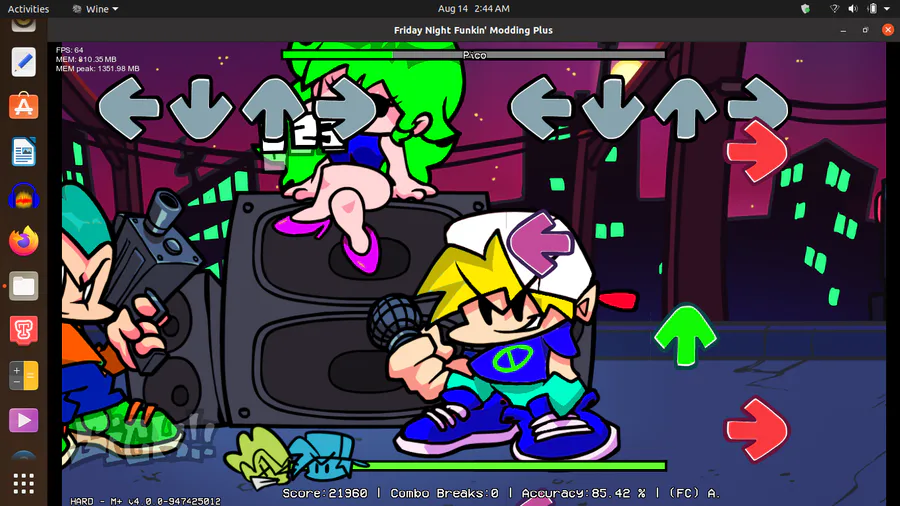Screen dimensions: 900x506
Task: Click the Accuracy 85.42 % text
Action: point(583,493)
